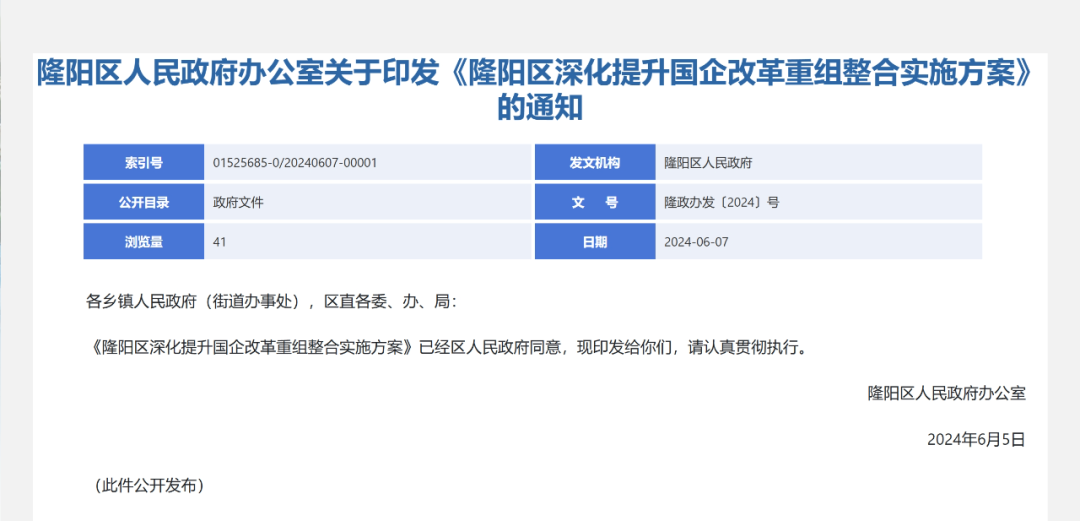Select the '发文机构' header cell

pos(595,162)
